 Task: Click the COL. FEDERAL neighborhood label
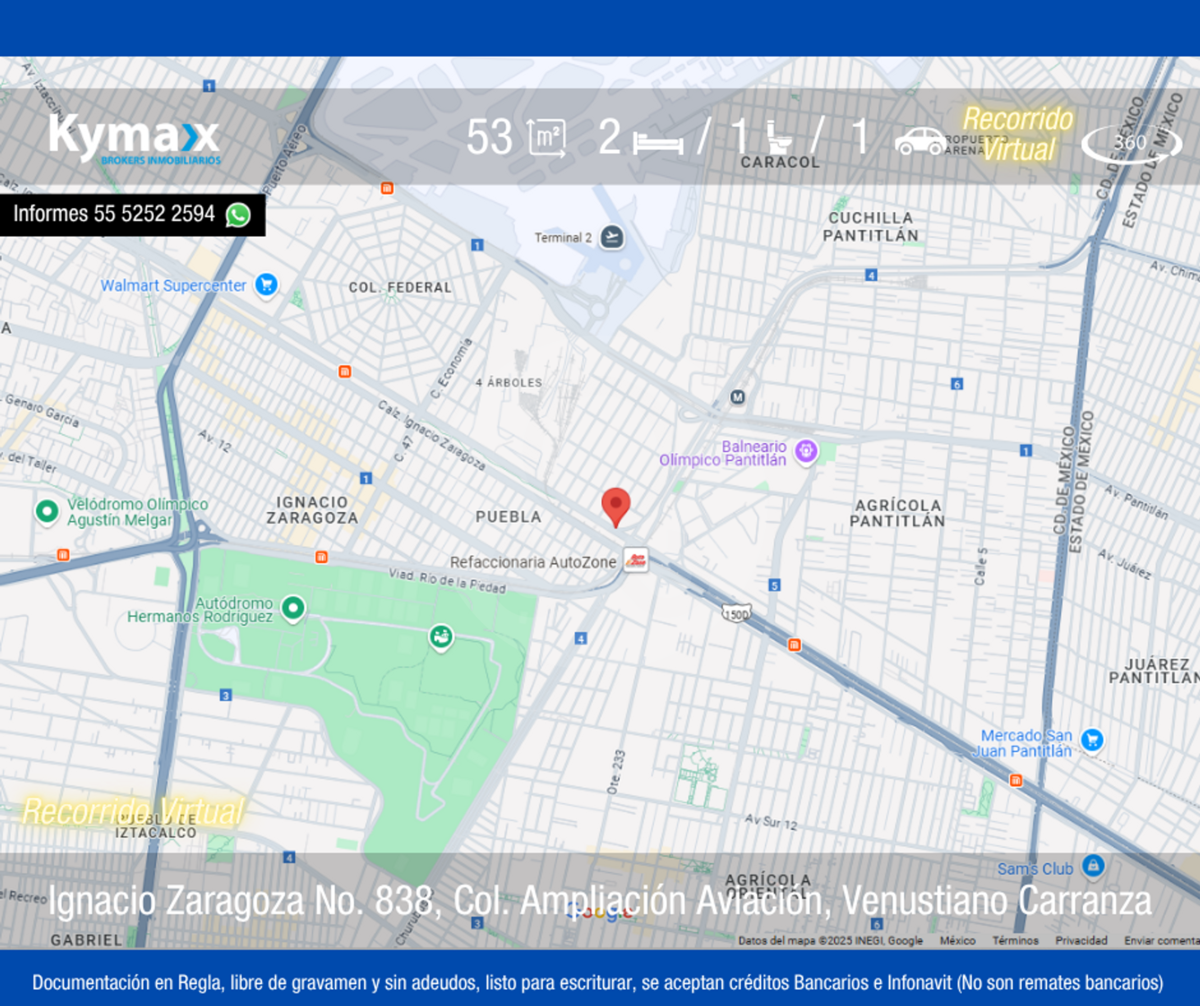pyautogui.click(x=400, y=288)
